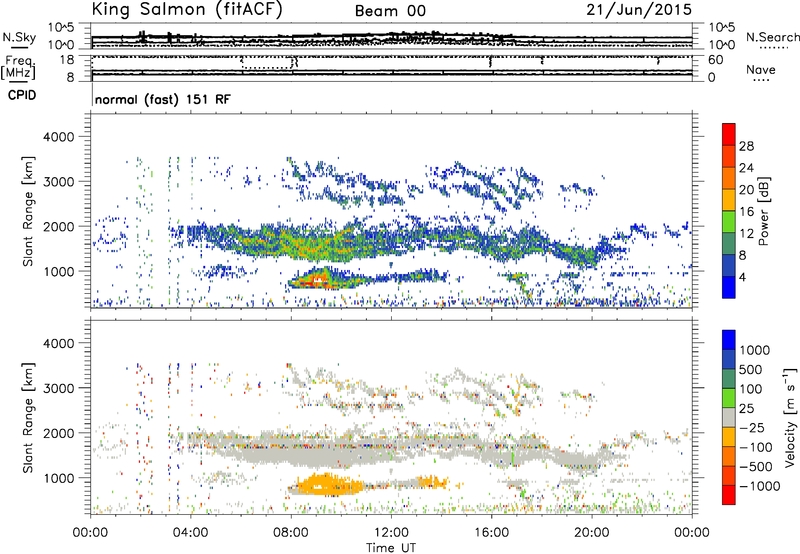Image resolution: width=800 pixels, height=554 pixels.
Task: Select the light green 12–16 dB Power segment
Action: 729,222
